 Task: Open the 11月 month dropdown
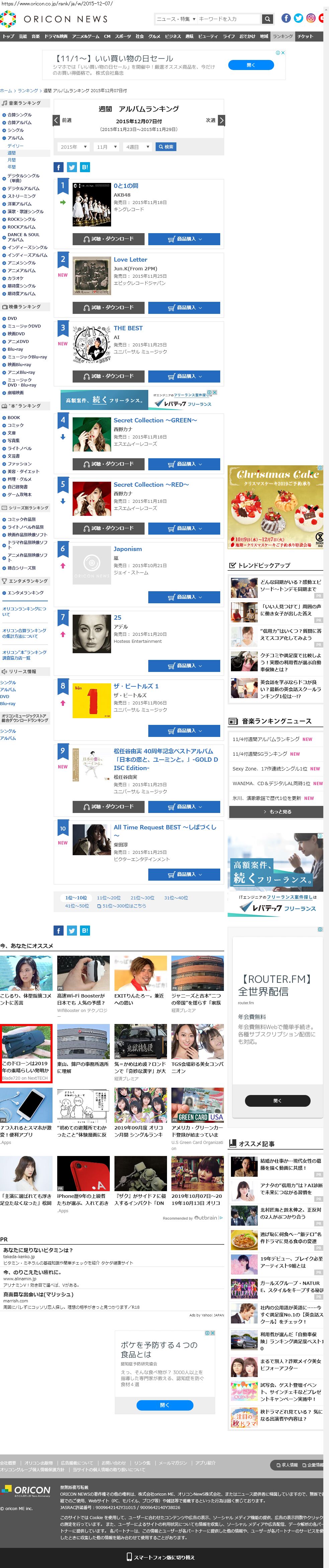(x=106, y=147)
